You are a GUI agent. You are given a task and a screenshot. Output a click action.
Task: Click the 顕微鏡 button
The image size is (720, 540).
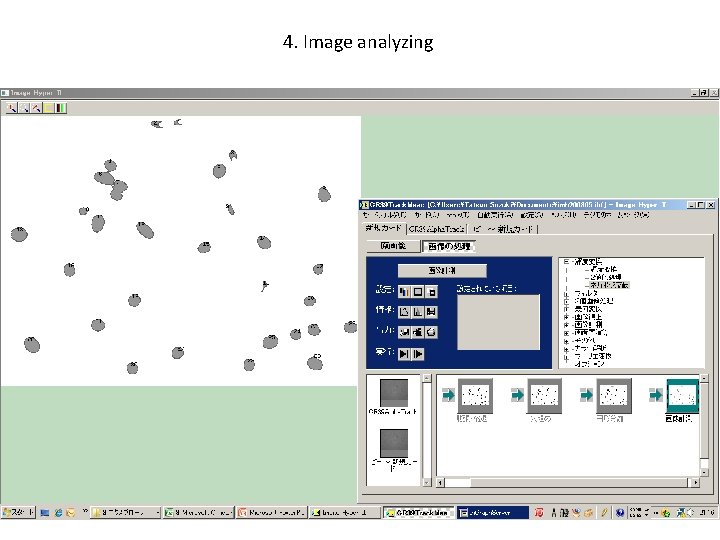point(394,246)
